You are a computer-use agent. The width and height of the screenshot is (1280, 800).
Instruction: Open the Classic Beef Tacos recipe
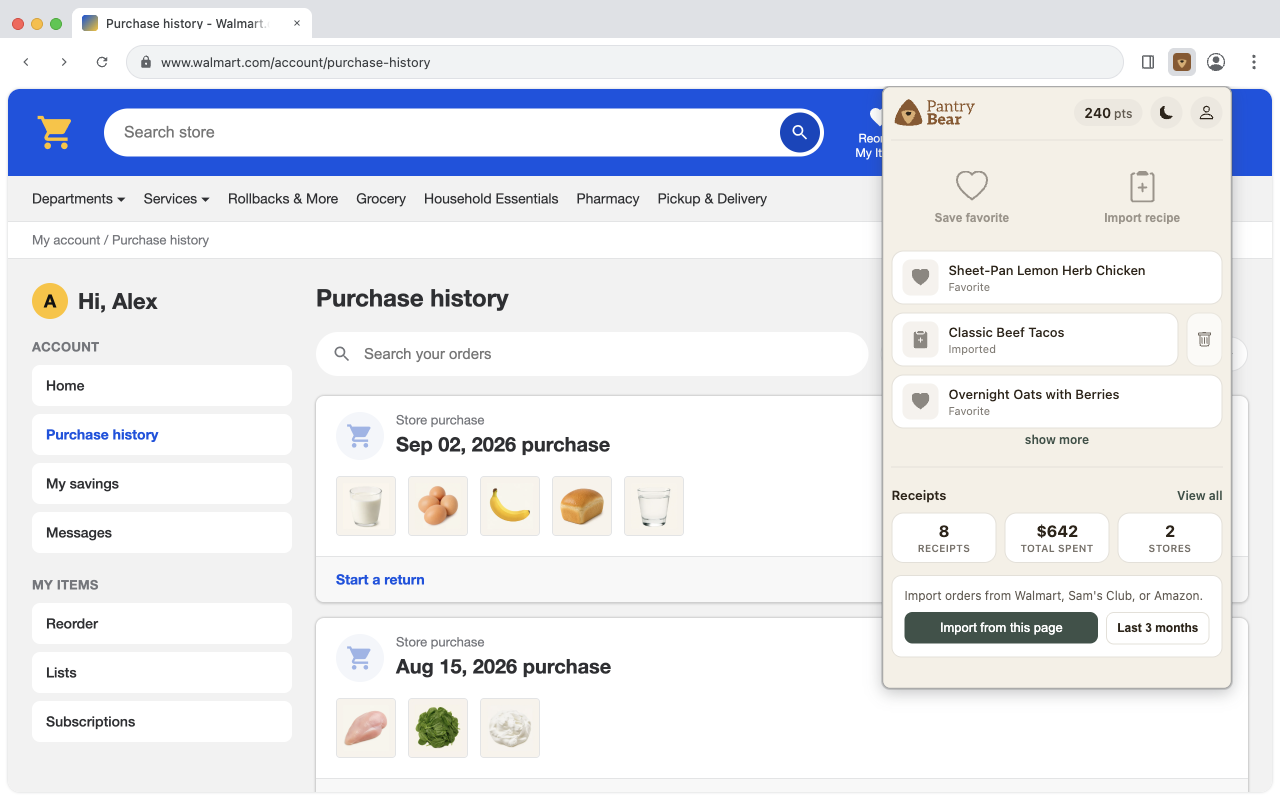click(1035, 340)
